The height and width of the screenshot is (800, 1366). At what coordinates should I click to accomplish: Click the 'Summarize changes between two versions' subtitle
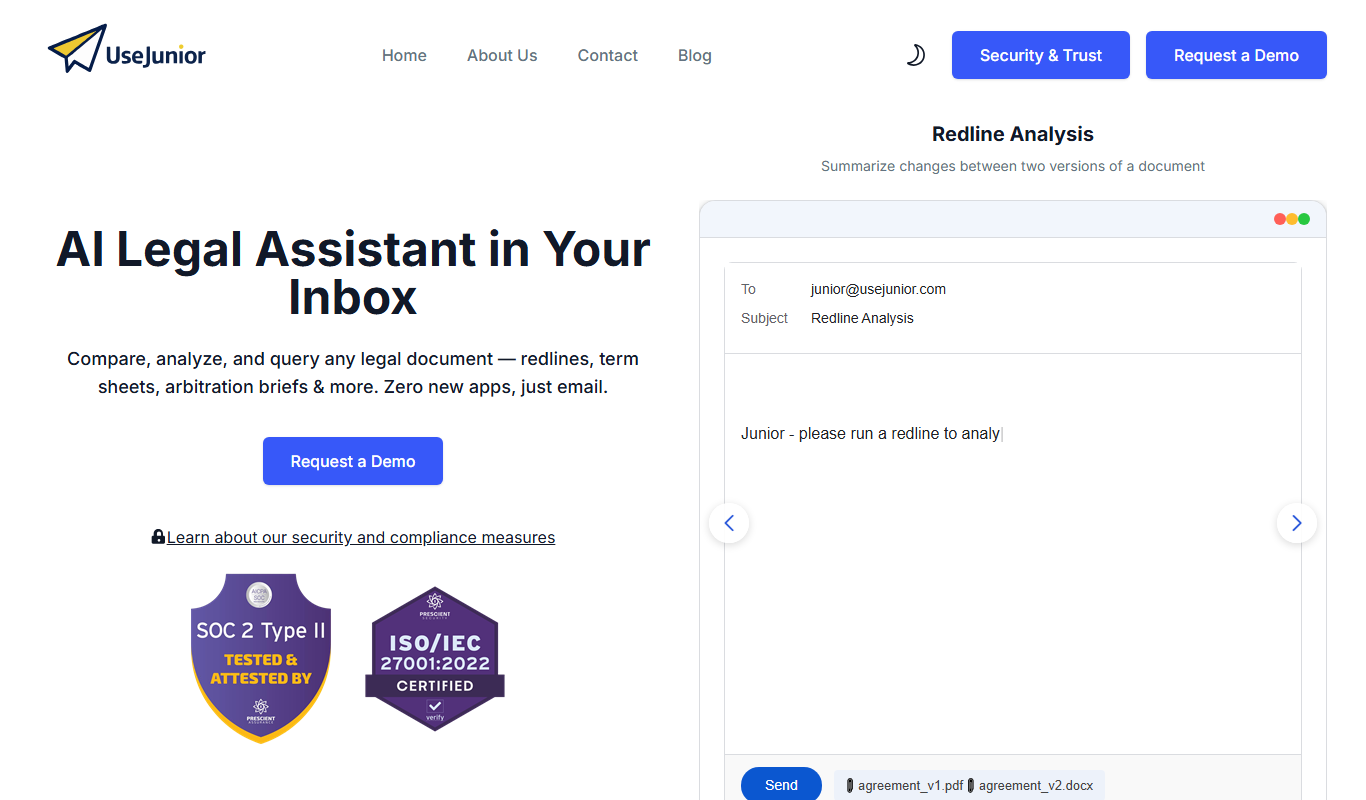click(1013, 166)
